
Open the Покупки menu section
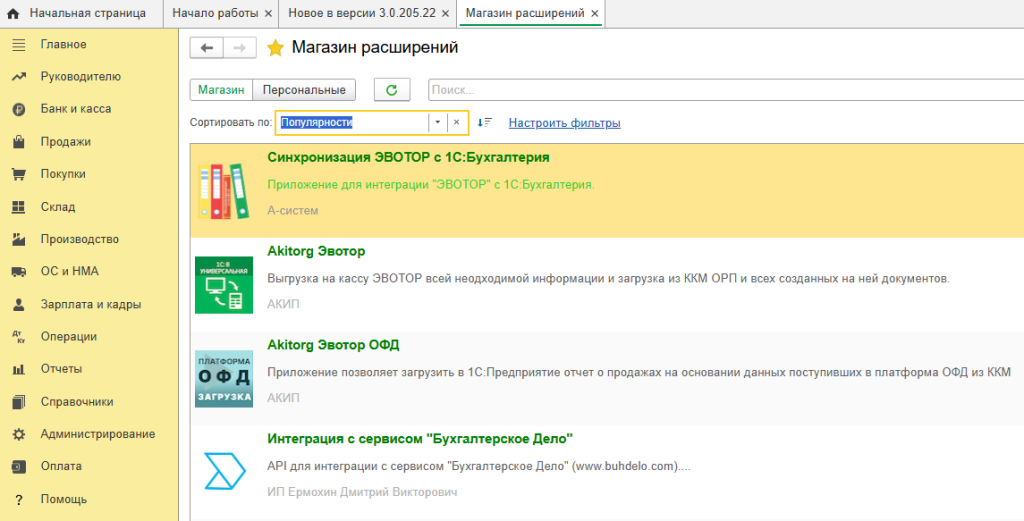63,174
